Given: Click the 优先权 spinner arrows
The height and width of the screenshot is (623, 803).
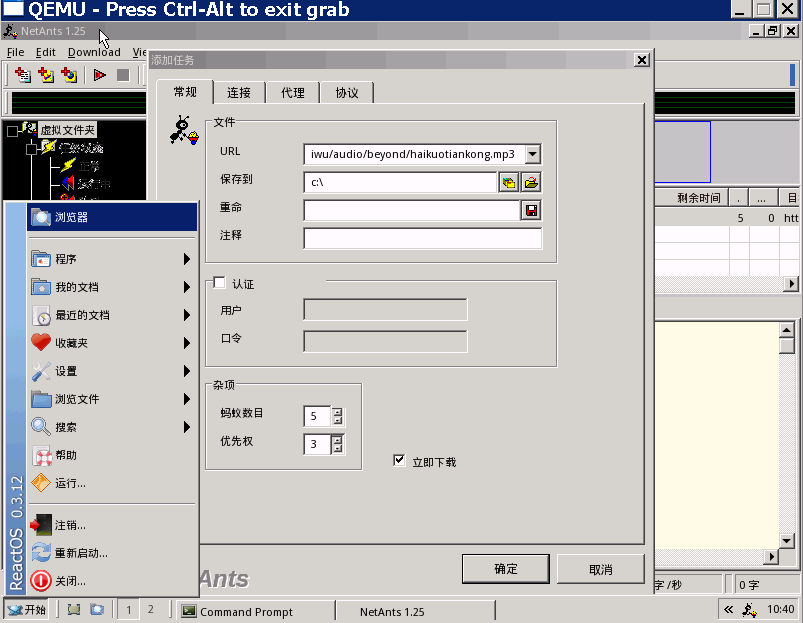Looking at the screenshot, I should (337, 444).
